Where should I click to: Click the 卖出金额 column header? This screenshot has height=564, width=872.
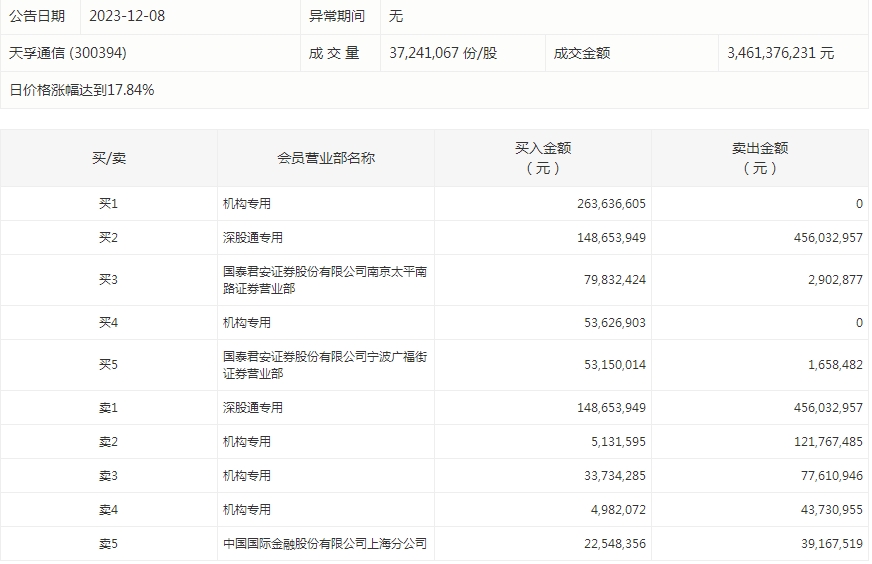tap(760, 158)
